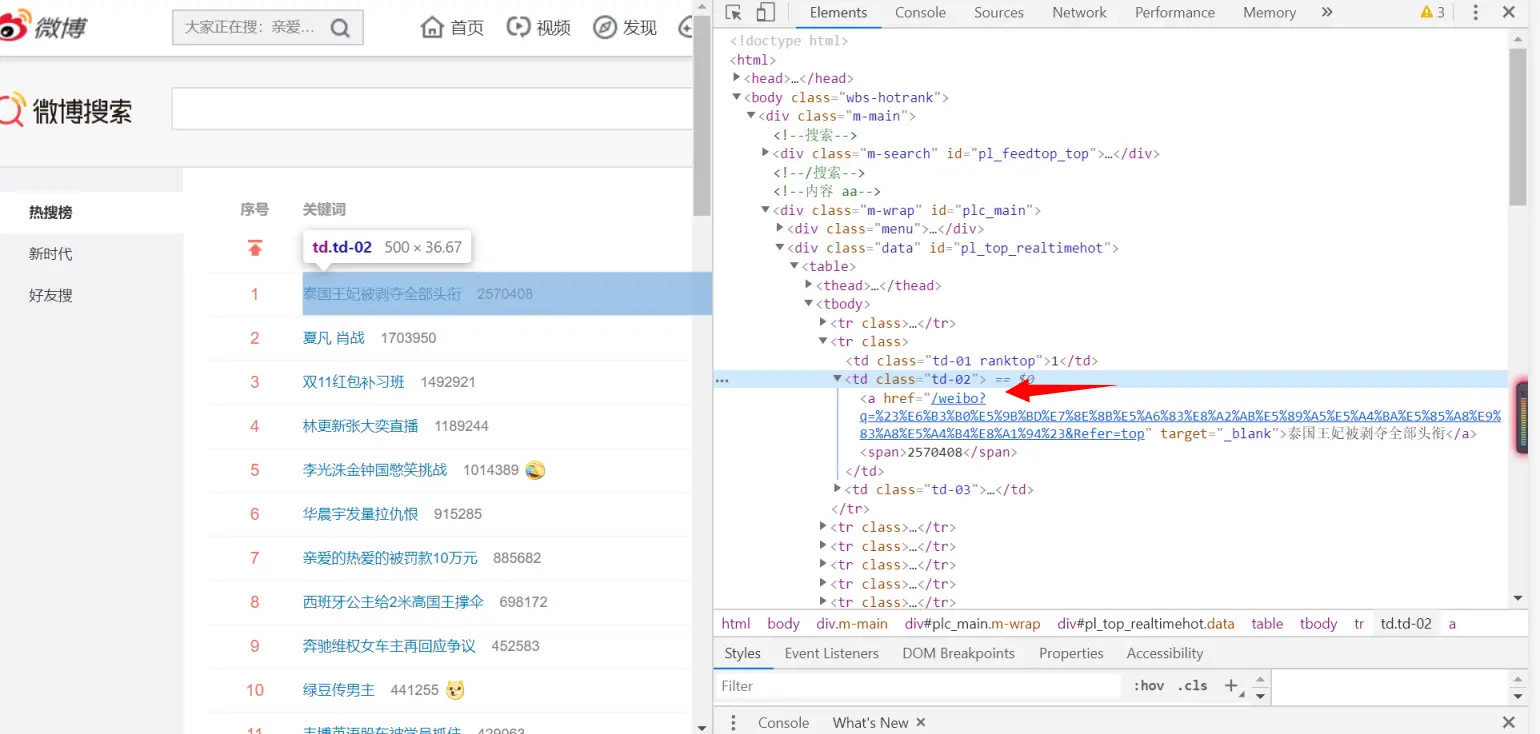
Task: Switch to the Elements tab
Action: (x=838, y=13)
